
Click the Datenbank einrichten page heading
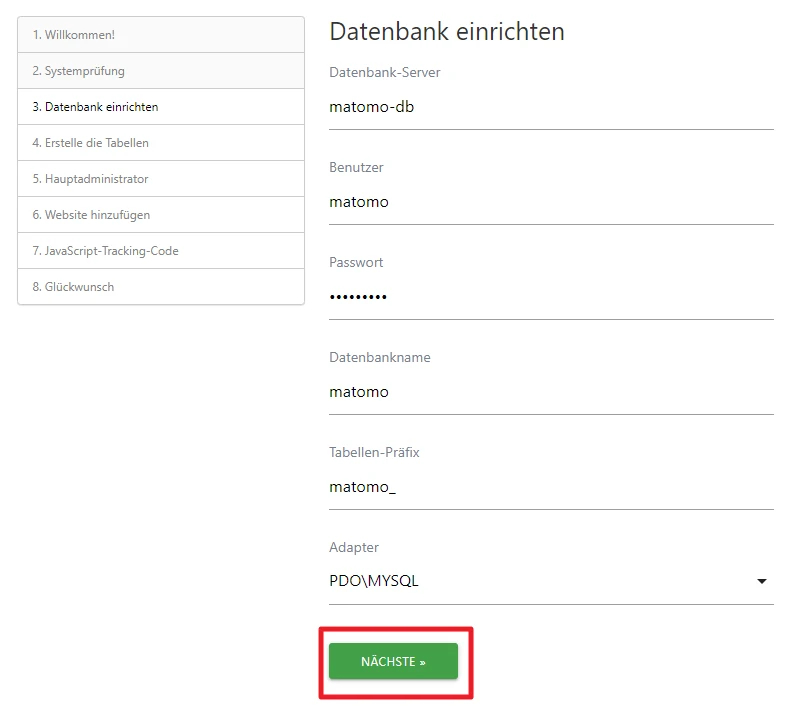446,32
